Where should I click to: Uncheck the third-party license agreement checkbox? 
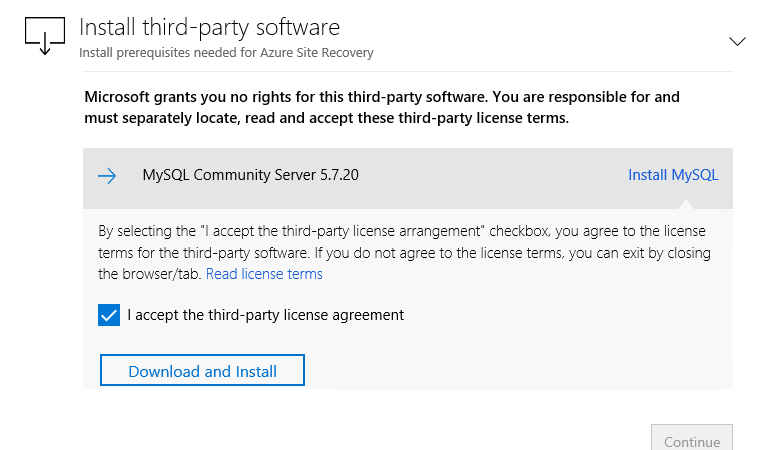109,315
